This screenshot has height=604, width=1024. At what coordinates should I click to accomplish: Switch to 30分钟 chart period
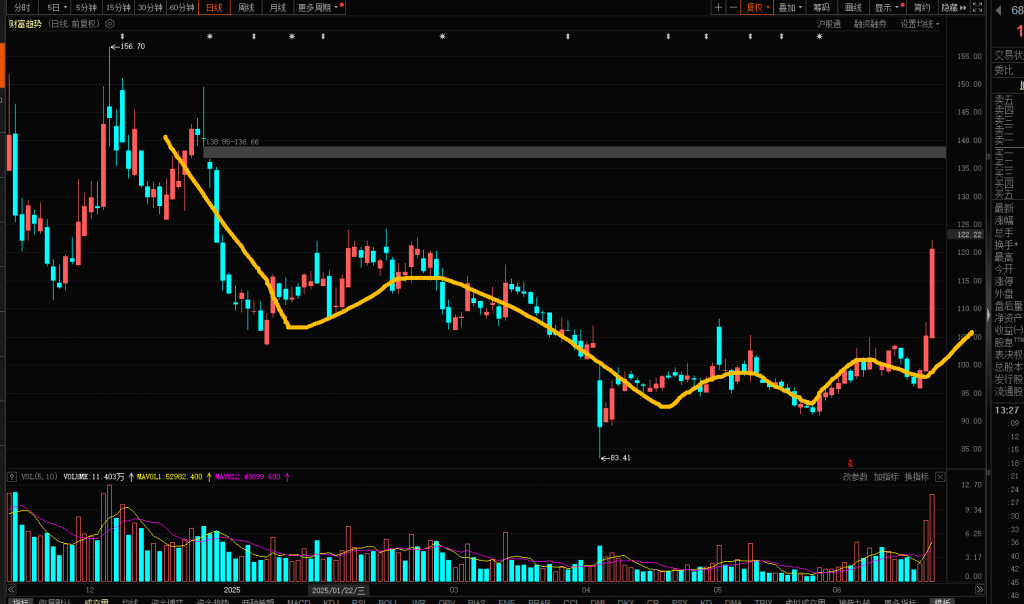150,7
